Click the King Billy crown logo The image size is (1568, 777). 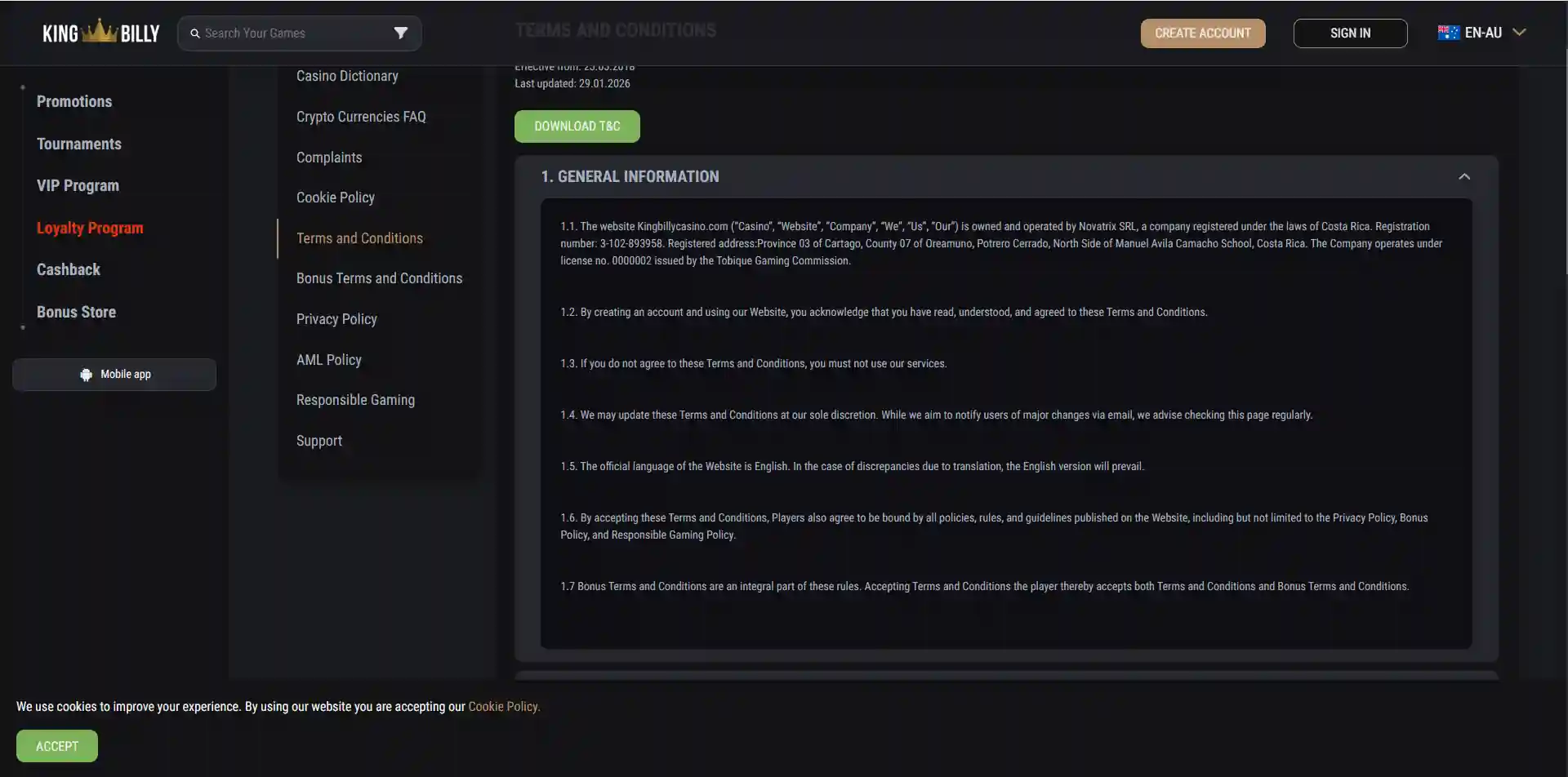(x=101, y=32)
